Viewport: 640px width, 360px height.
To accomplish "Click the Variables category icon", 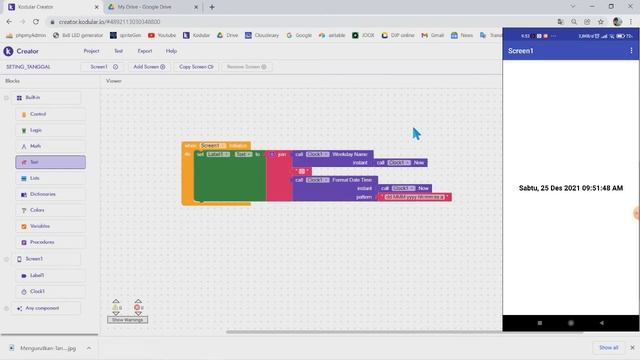I will (x=24, y=227).
